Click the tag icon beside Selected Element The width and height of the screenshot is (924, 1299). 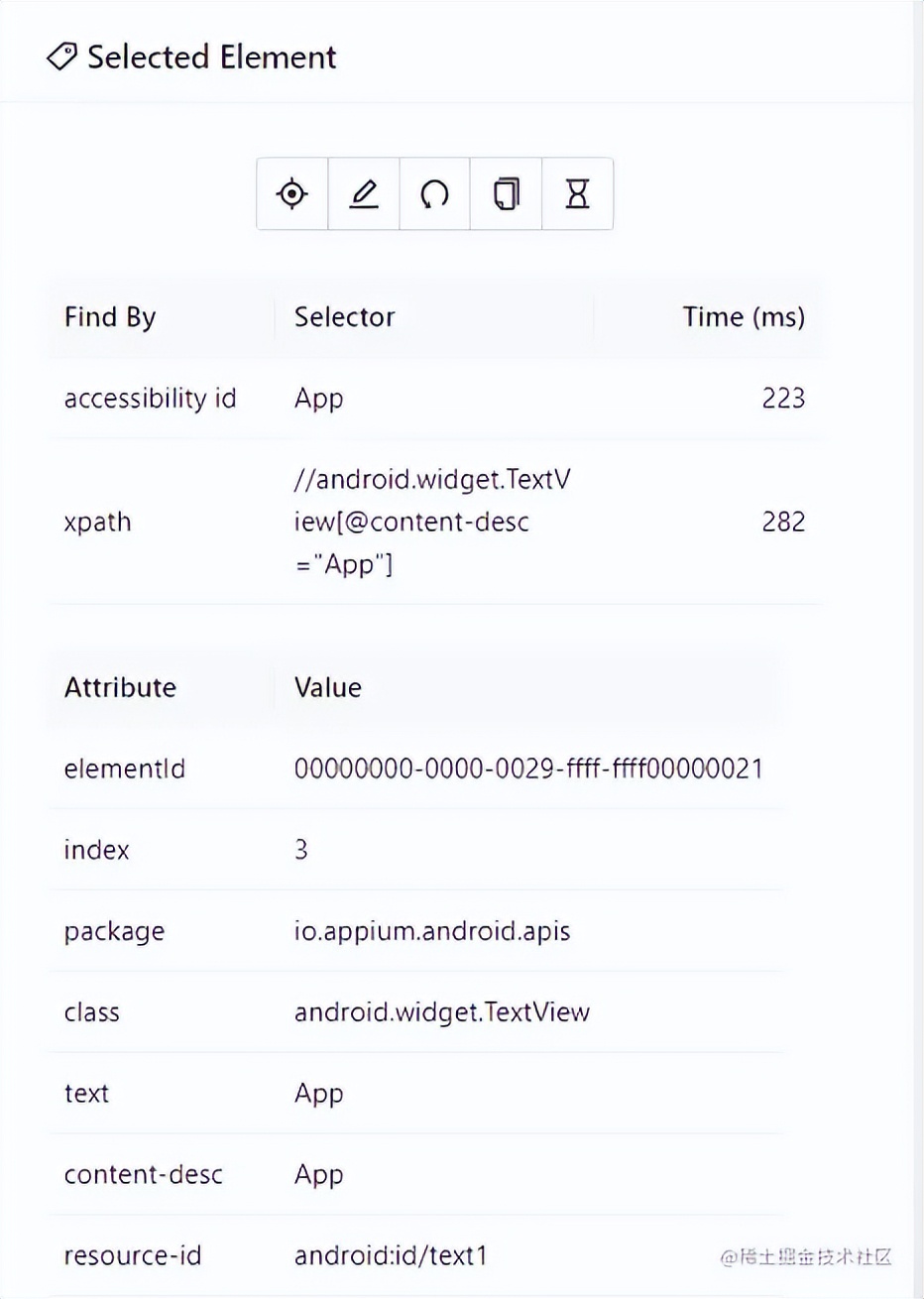point(61,58)
